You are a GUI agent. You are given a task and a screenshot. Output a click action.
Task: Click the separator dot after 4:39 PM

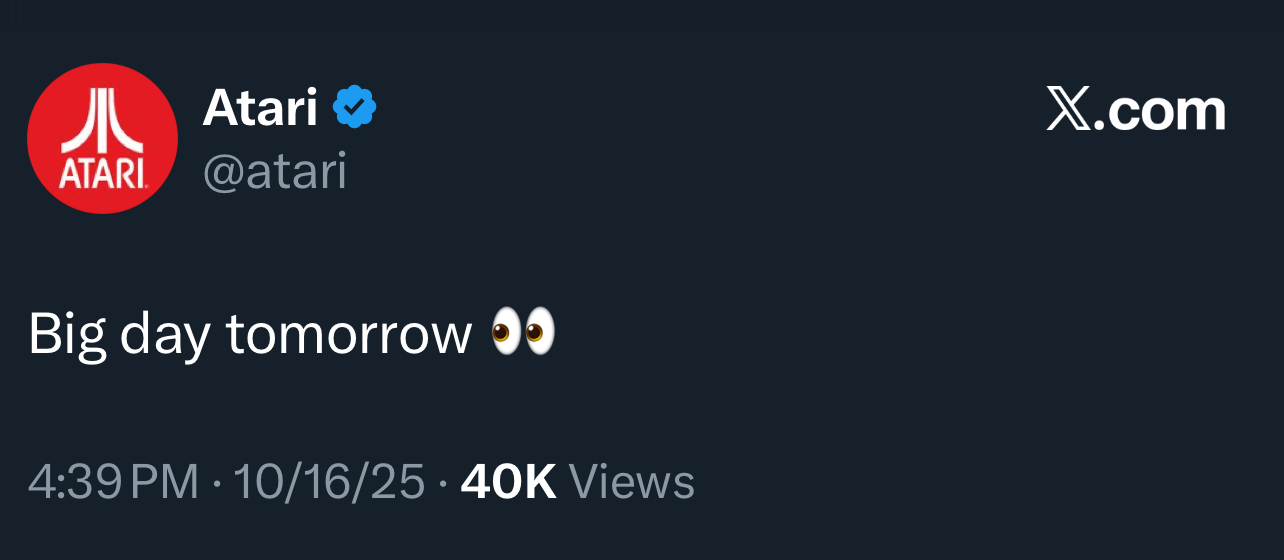[x=217, y=484]
